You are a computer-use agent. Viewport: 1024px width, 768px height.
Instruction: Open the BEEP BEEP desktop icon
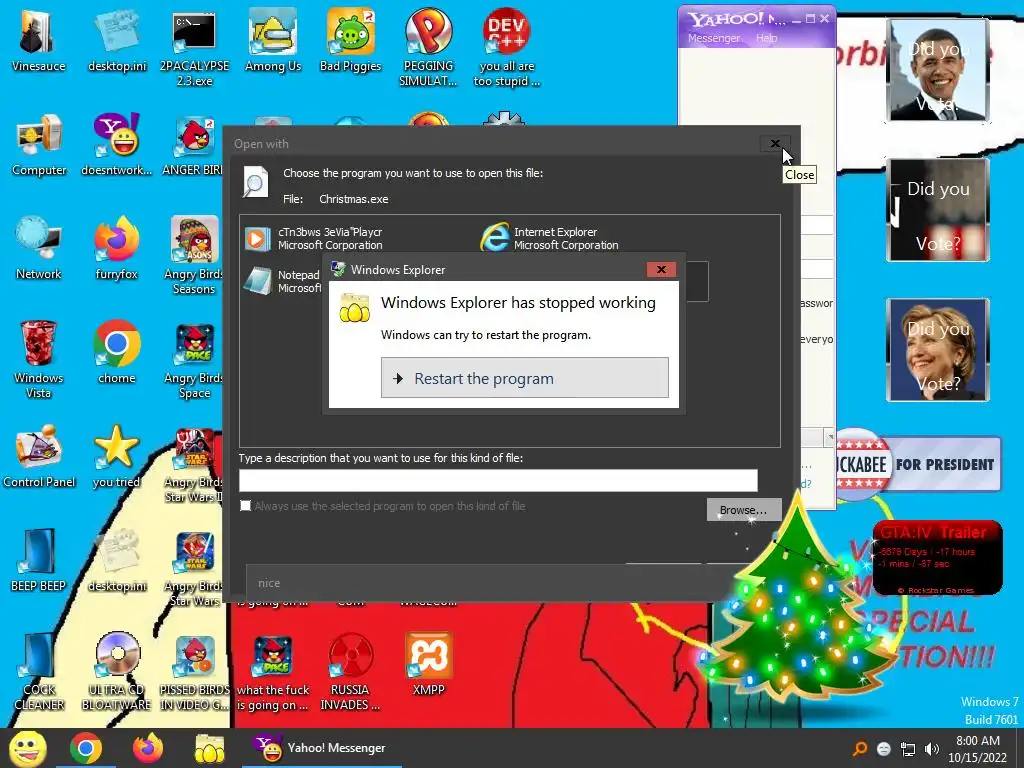click(x=38, y=560)
